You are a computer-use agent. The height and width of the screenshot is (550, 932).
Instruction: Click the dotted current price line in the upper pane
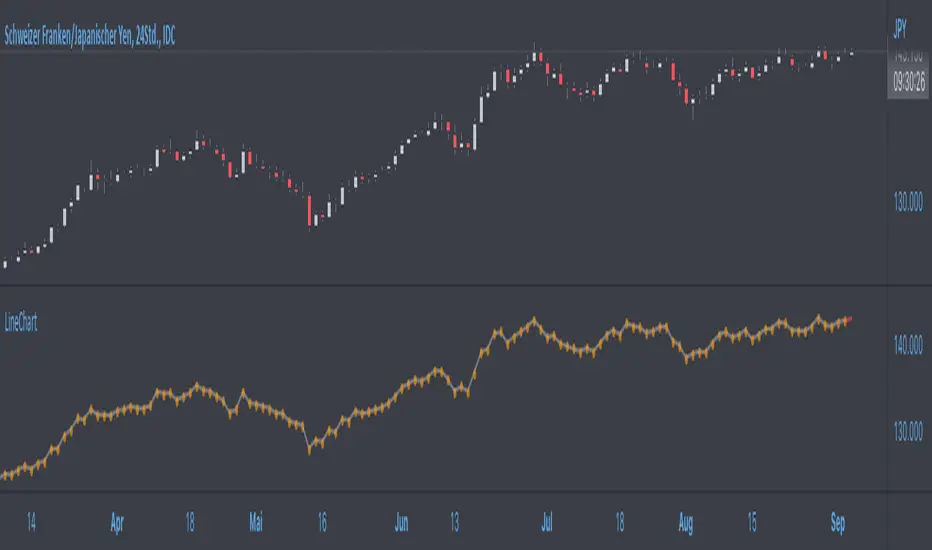pos(300,52)
